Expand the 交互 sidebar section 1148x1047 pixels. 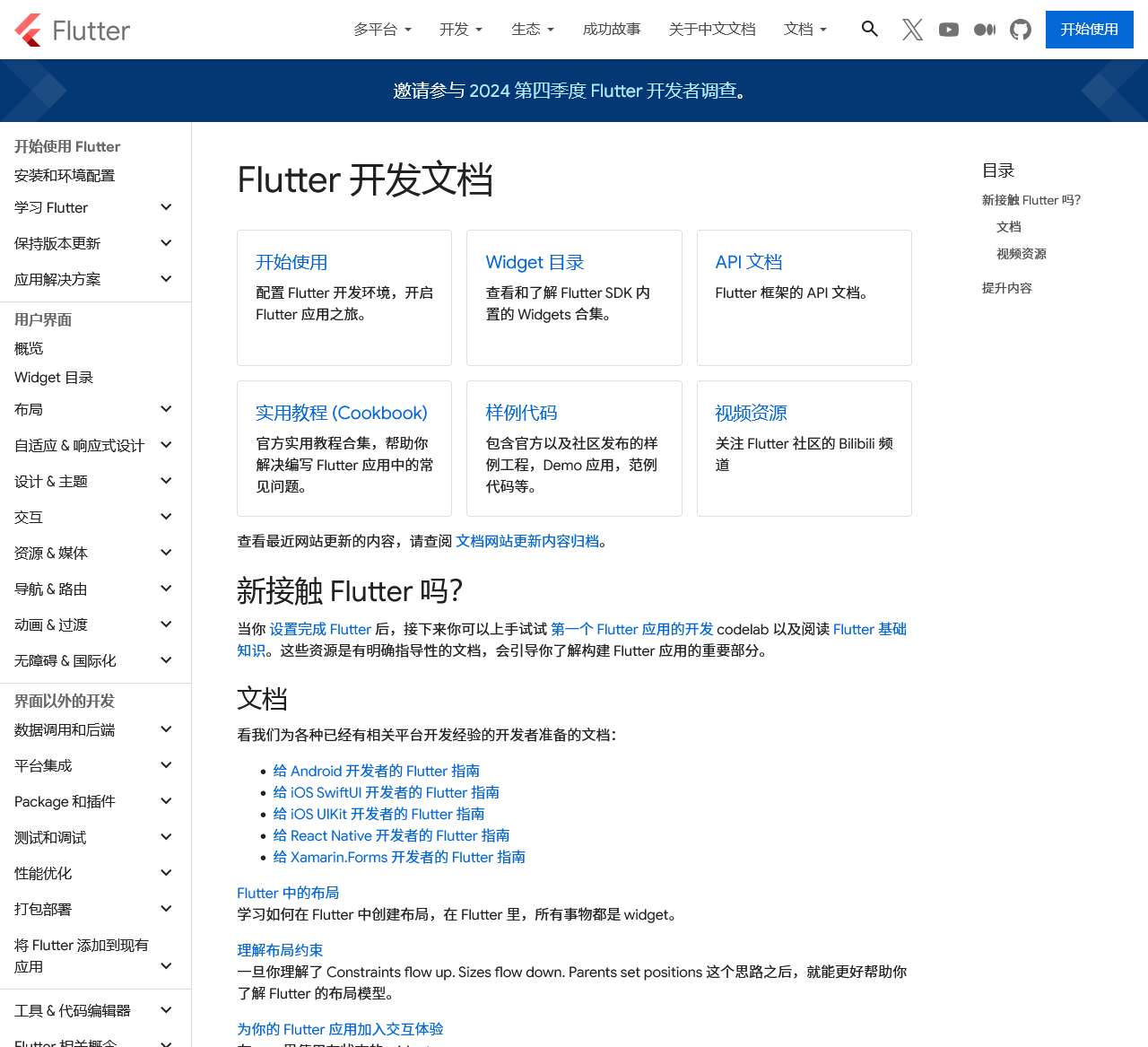(x=94, y=517)
